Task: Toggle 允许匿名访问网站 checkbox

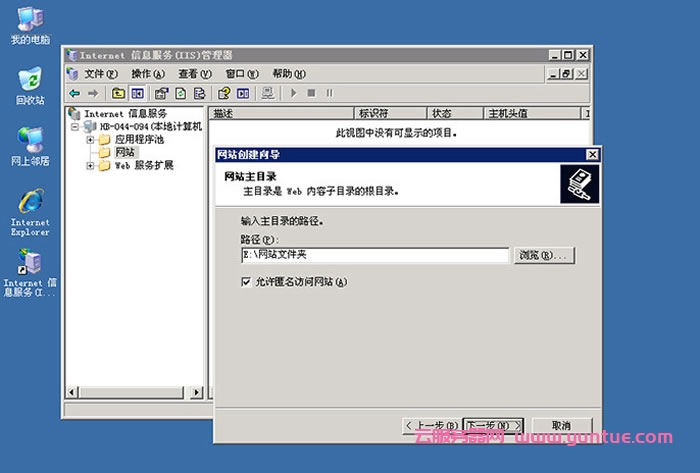Action: (x=246, y=282)
